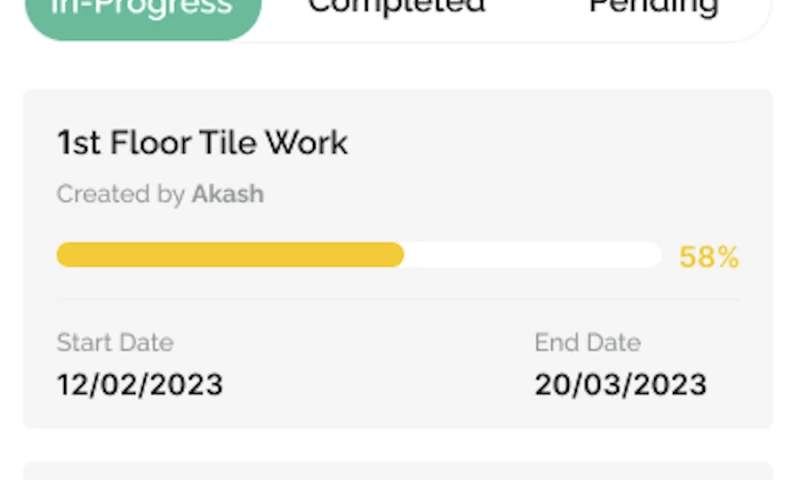Select the start date 12/02/2023
The height and width of the screenshot is (480, 800).
pos(140,384)
